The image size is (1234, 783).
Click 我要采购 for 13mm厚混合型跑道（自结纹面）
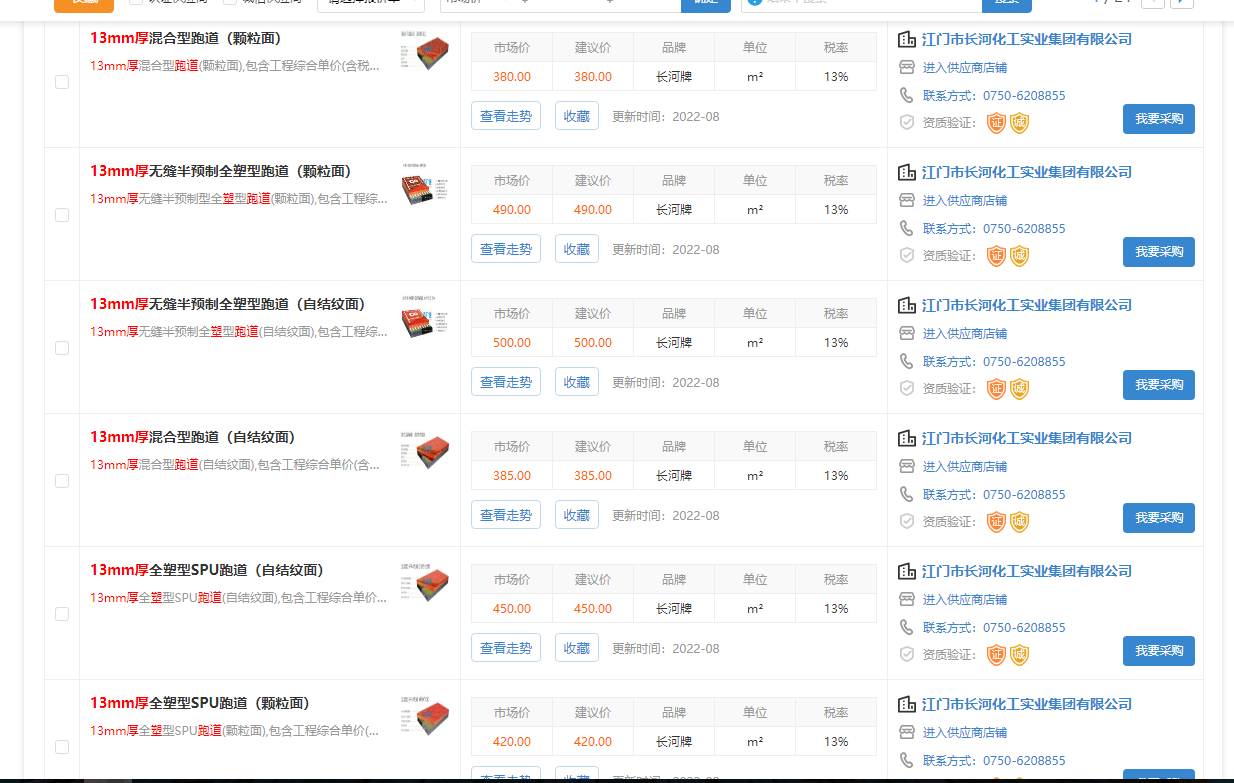point(1159,518)
